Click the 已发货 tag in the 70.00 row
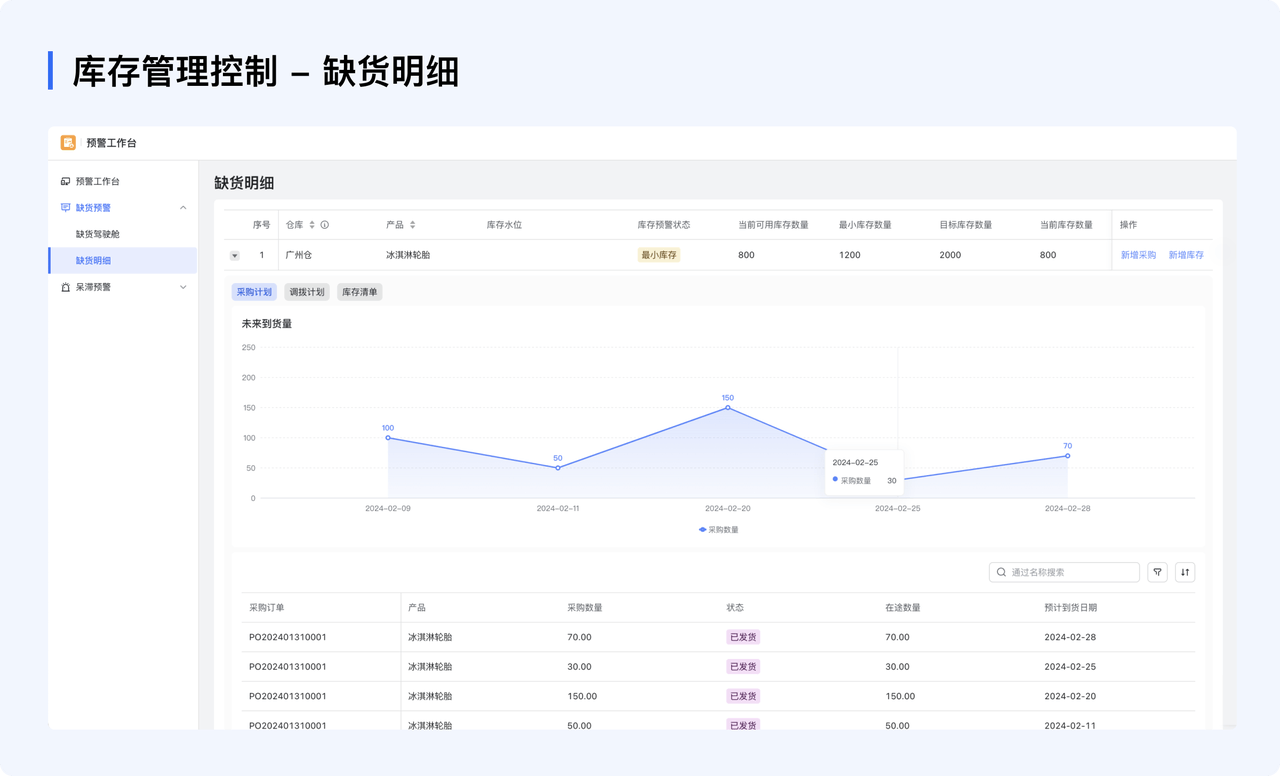Image resolution: width=1280 pixels, height=776 pixels. click(743, 637)
